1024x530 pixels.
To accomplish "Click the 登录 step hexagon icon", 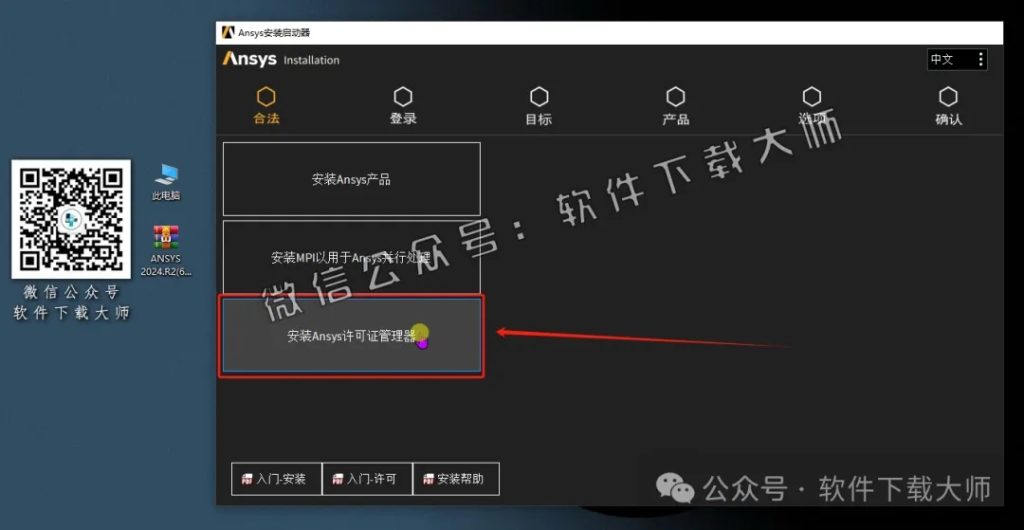I will (403, 97).
